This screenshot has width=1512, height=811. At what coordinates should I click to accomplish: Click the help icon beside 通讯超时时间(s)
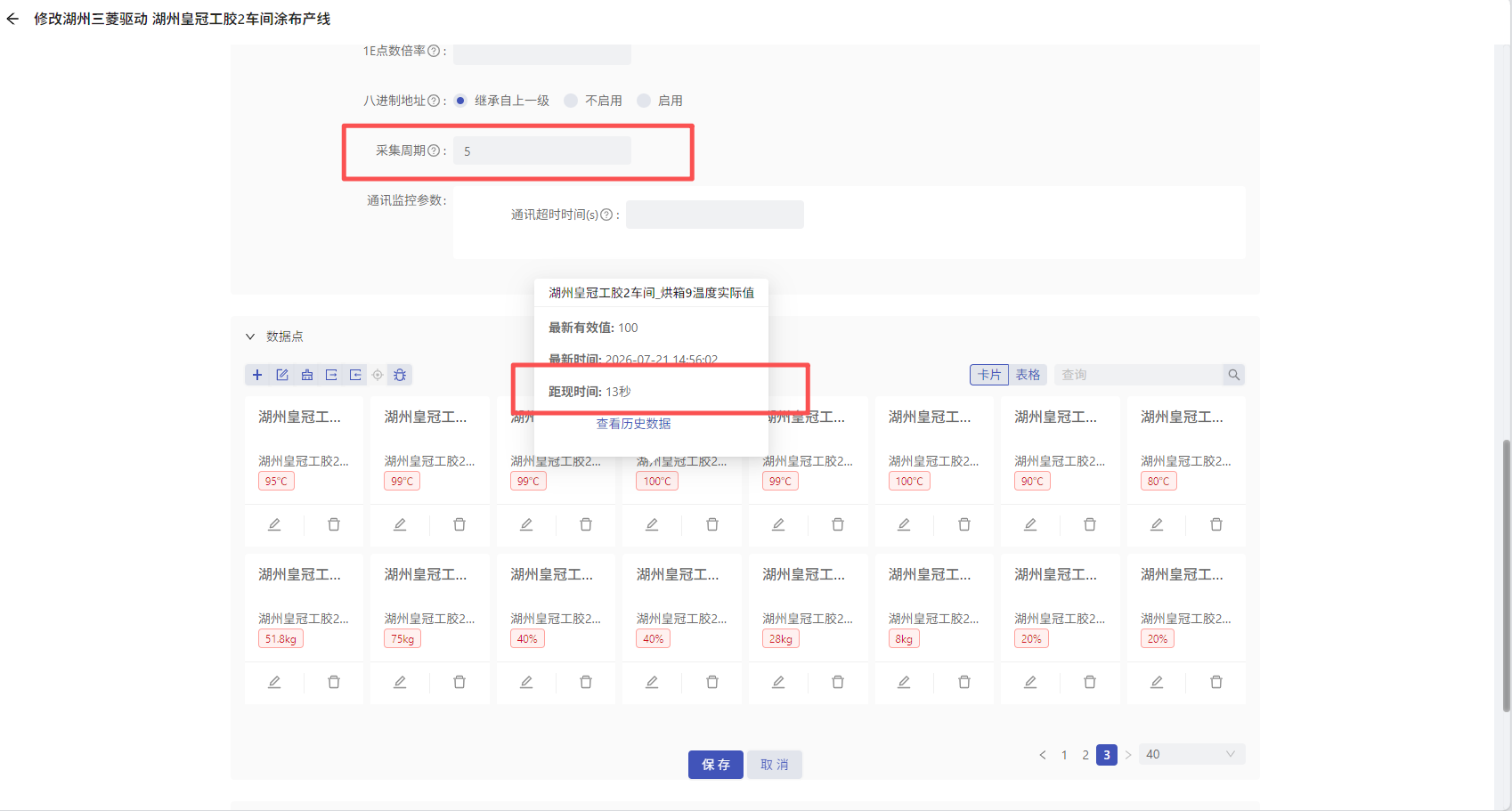[x=606, y=215]
